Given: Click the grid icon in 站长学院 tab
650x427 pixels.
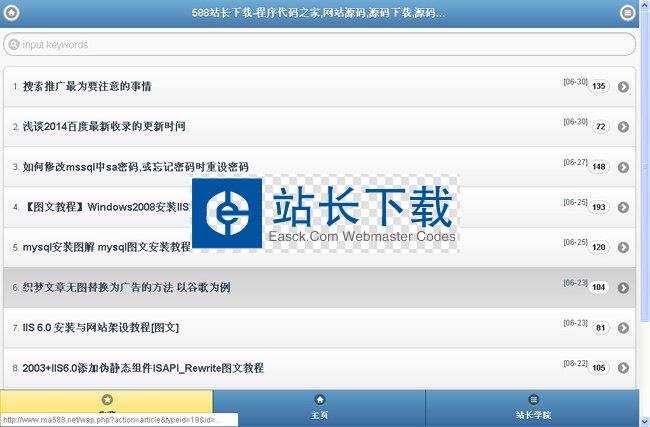Looking at the screenshot, I should [533, 400].
